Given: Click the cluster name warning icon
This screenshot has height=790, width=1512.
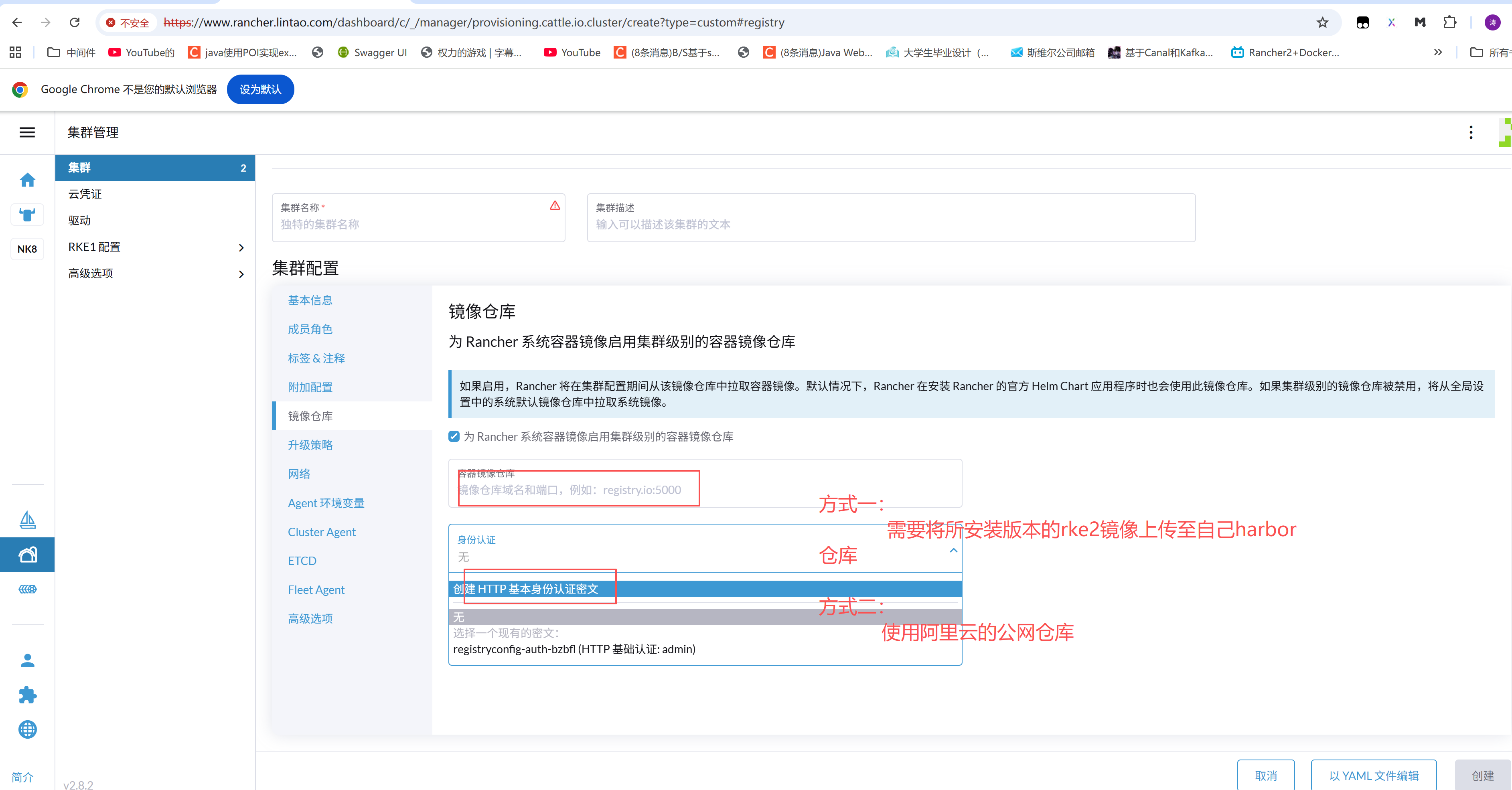Looking at the screenshot, I should pos(555,205).
